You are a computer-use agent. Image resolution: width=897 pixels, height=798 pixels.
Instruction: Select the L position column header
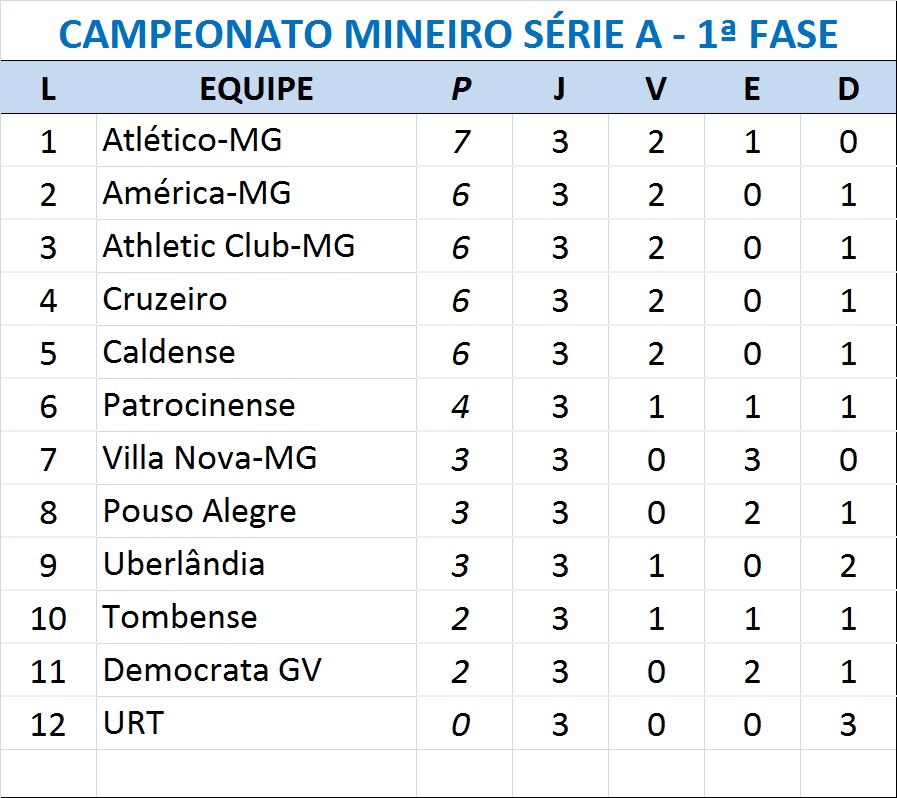[48, 88]
